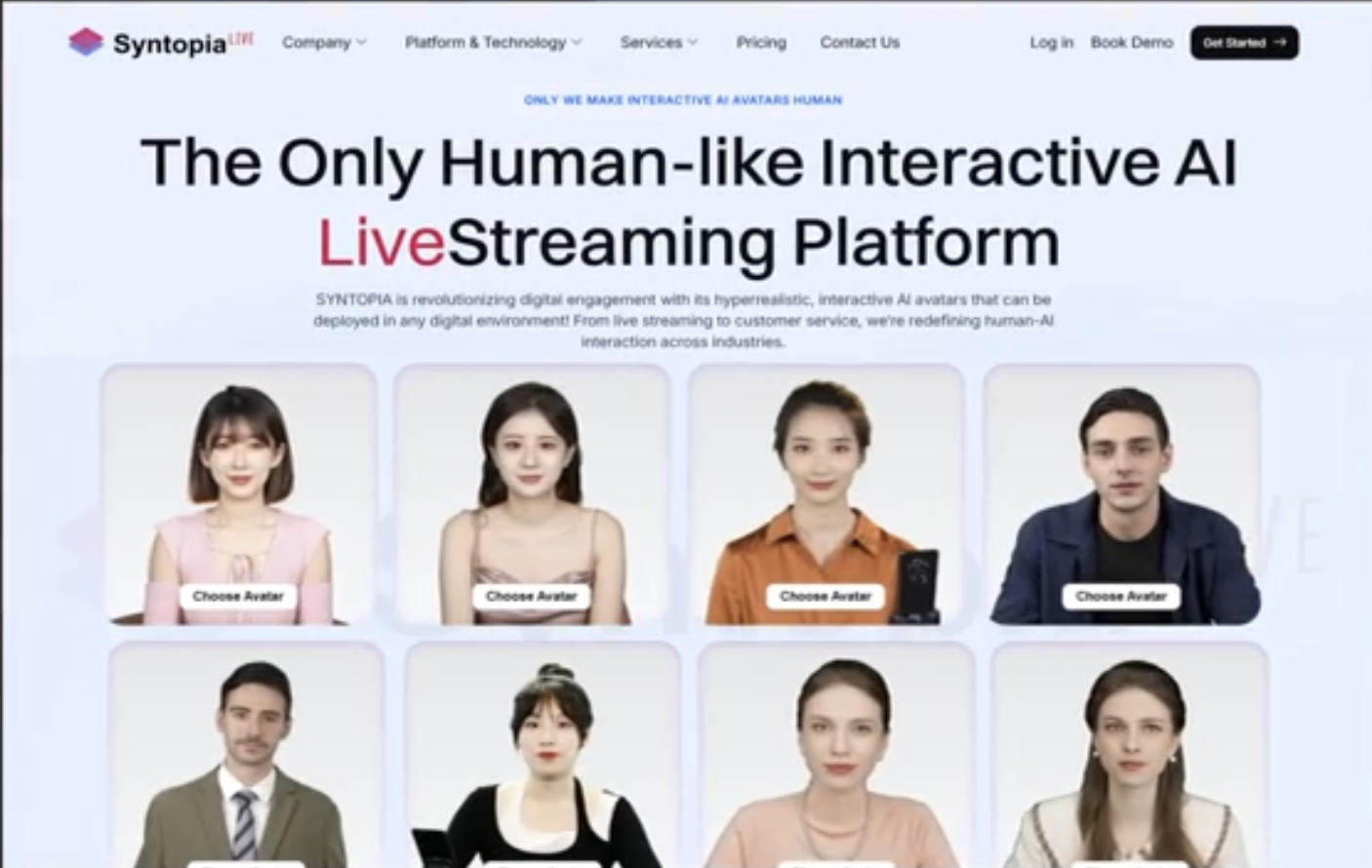Select Pricing in the navigation bar
1372x868 pixels.
pos(761,42)
